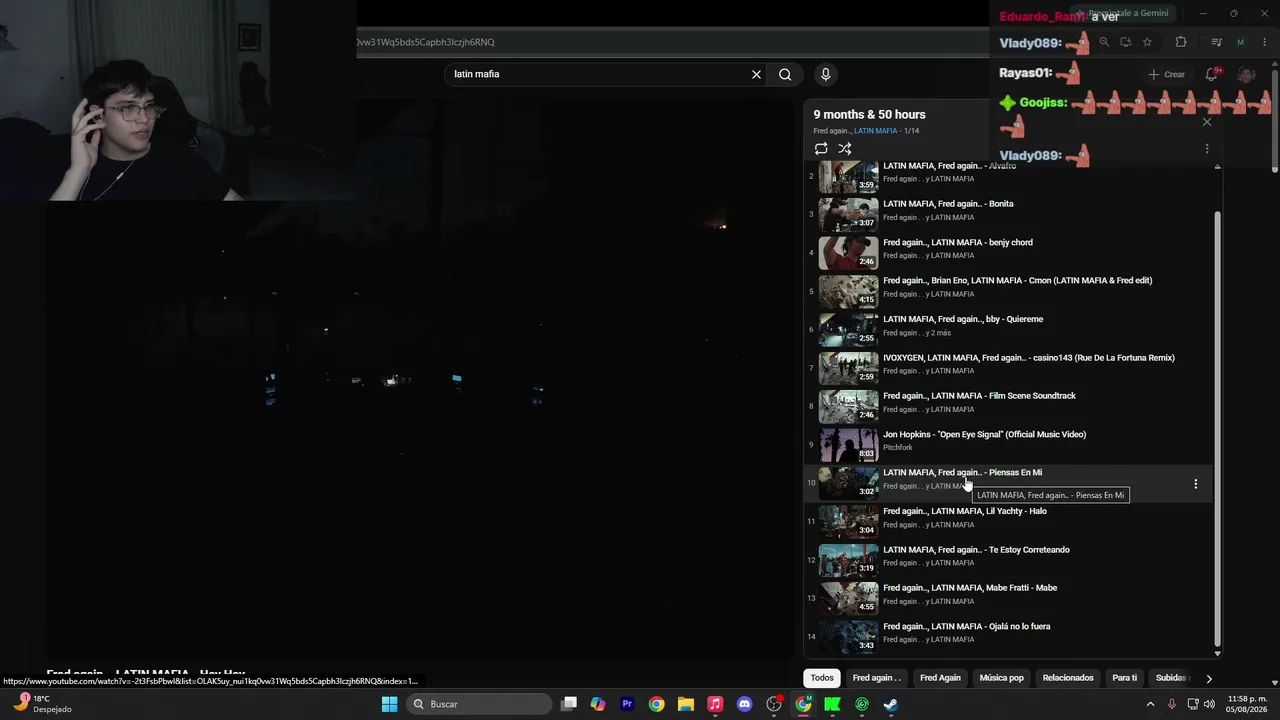Viewport: 1280px width, 720px height.
Task: Select the Bonita playlist video thumbnail
Action: tap(849, 214)
